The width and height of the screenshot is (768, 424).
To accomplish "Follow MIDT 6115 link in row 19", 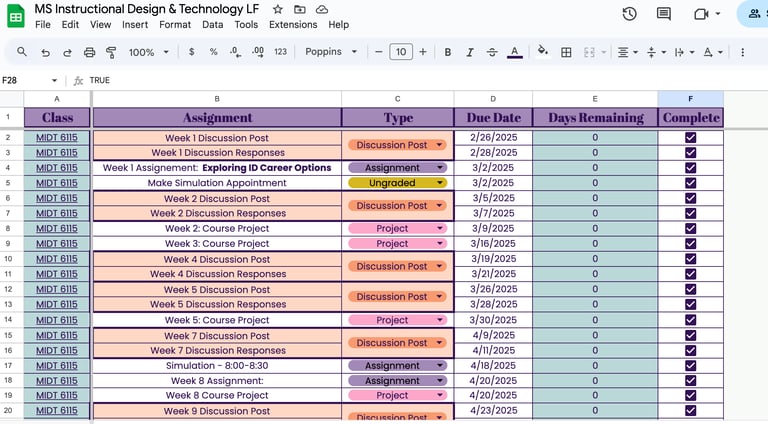I will (x=57, y=396).
